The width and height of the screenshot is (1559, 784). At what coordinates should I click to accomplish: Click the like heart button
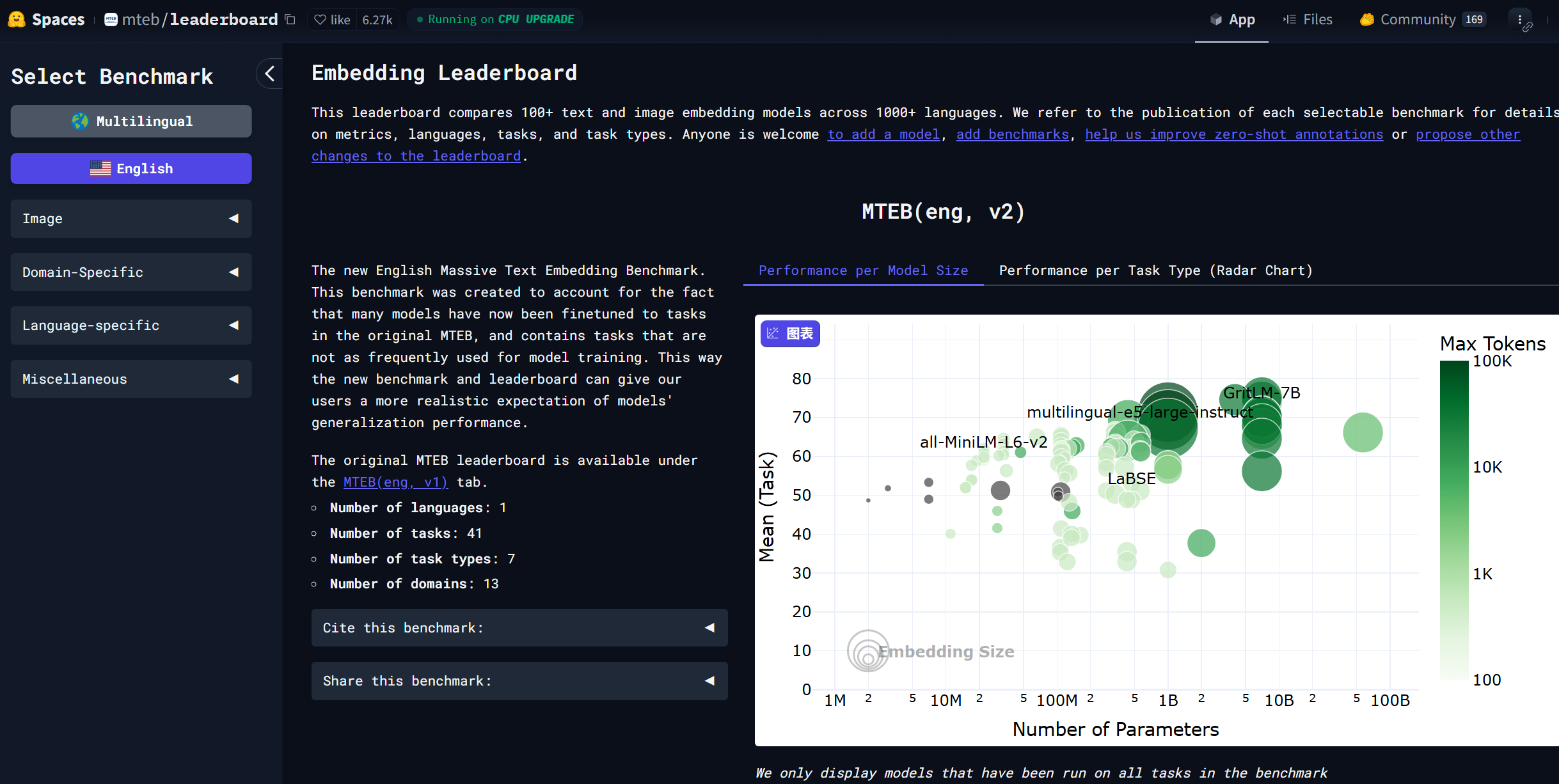point(332,20)
